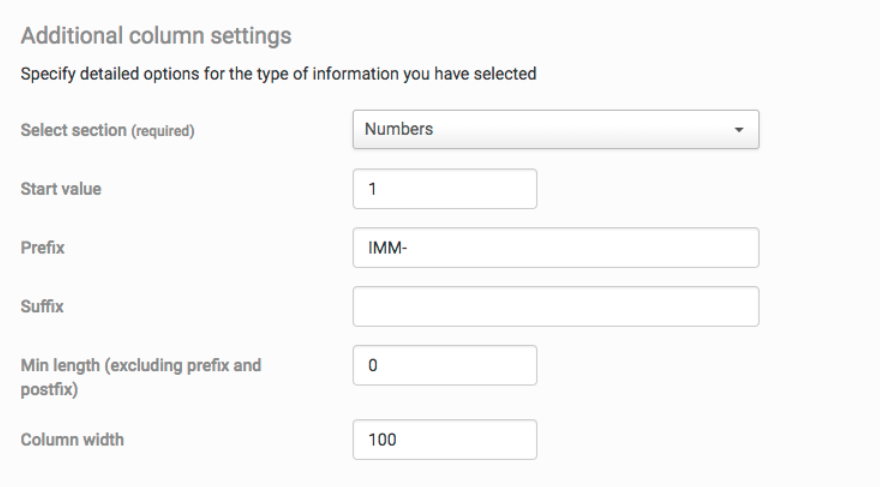Open the Select section dropdown

pyautogui.click(x=555, y=130)
